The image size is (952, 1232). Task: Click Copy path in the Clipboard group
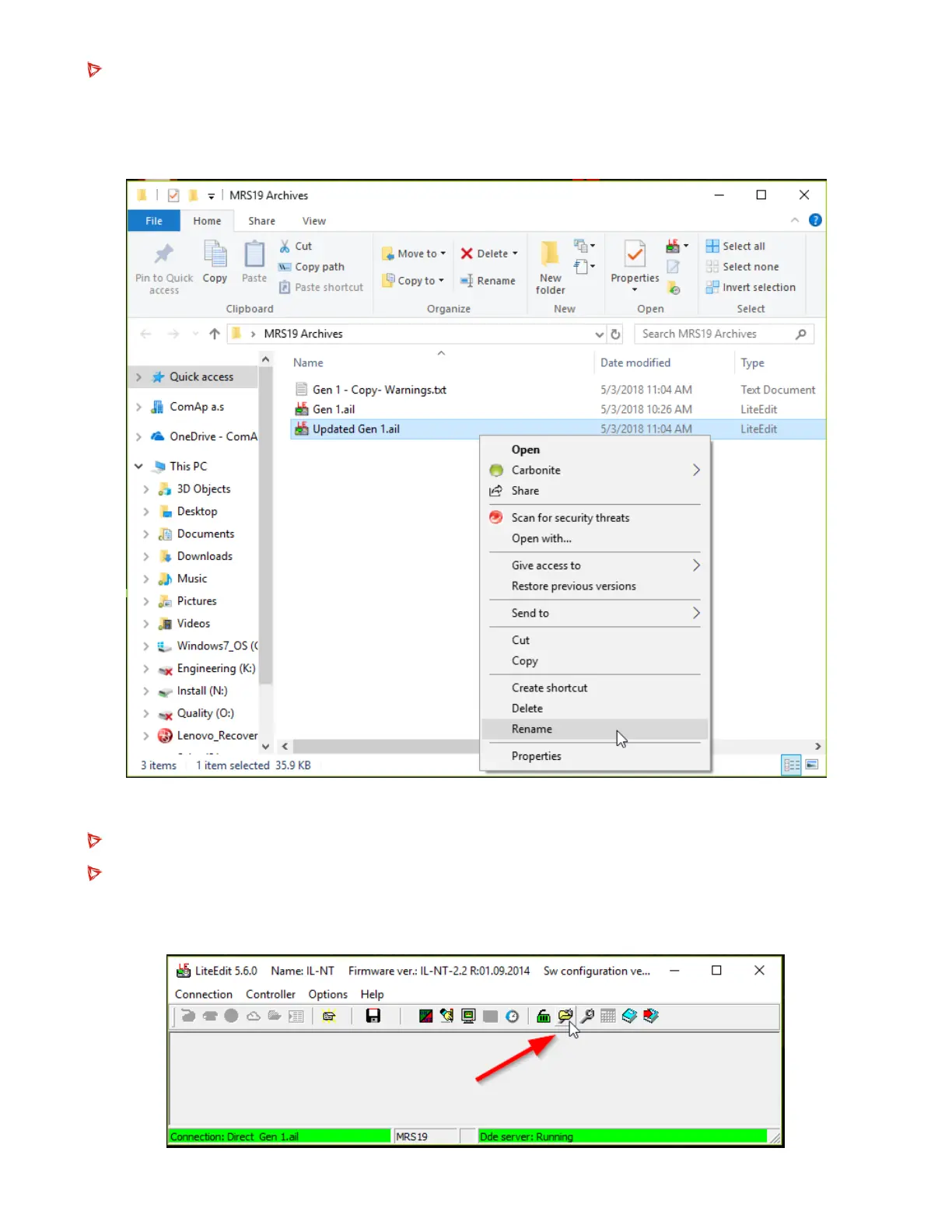pyautogui.click(x=311, y=267)
